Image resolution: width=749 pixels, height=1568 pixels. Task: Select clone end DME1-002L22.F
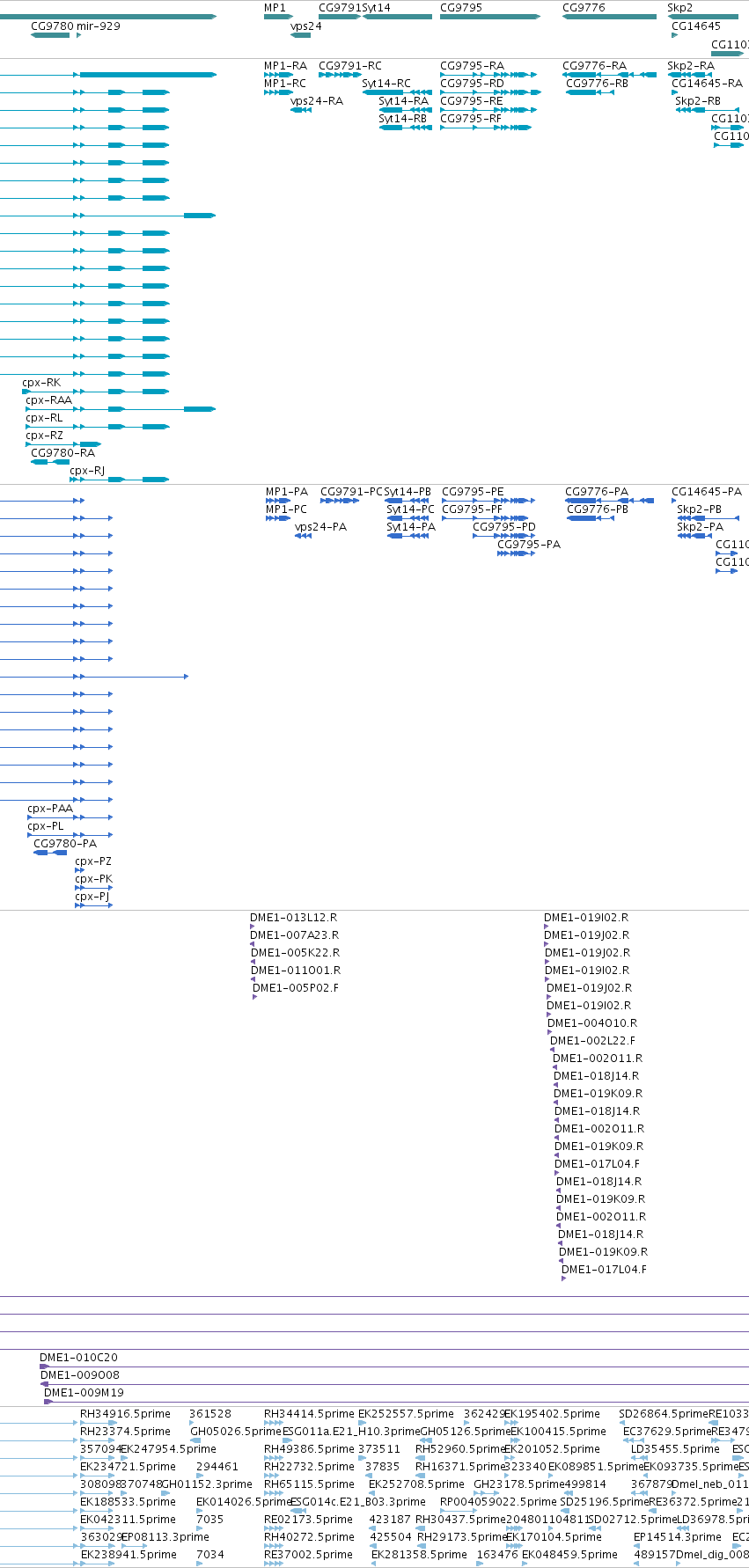pyautogui.click(x=592, y=1041)
